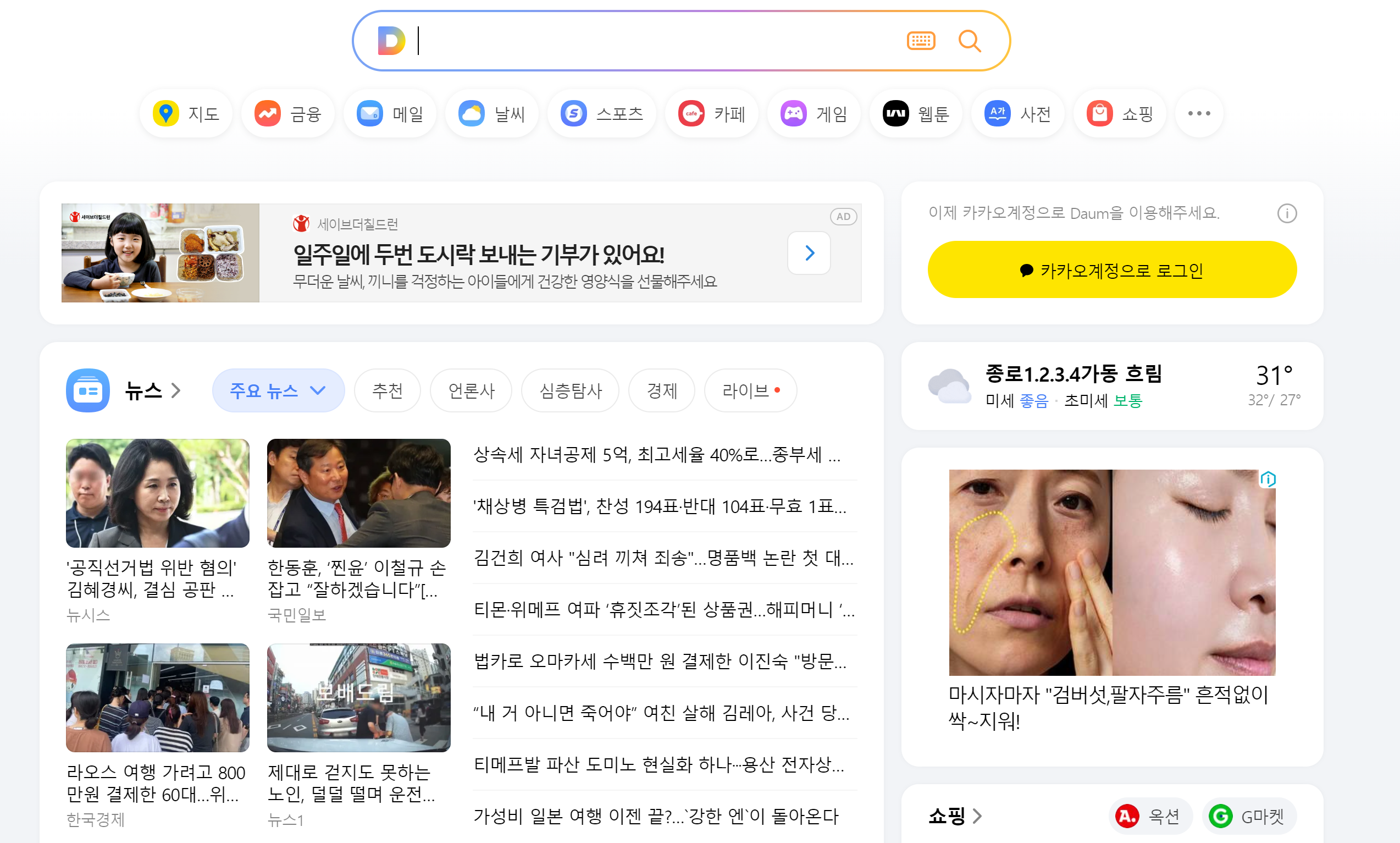Click the info icon beside Kakao login notice
1400x843 pixels.
click(x=1286, y=213)
